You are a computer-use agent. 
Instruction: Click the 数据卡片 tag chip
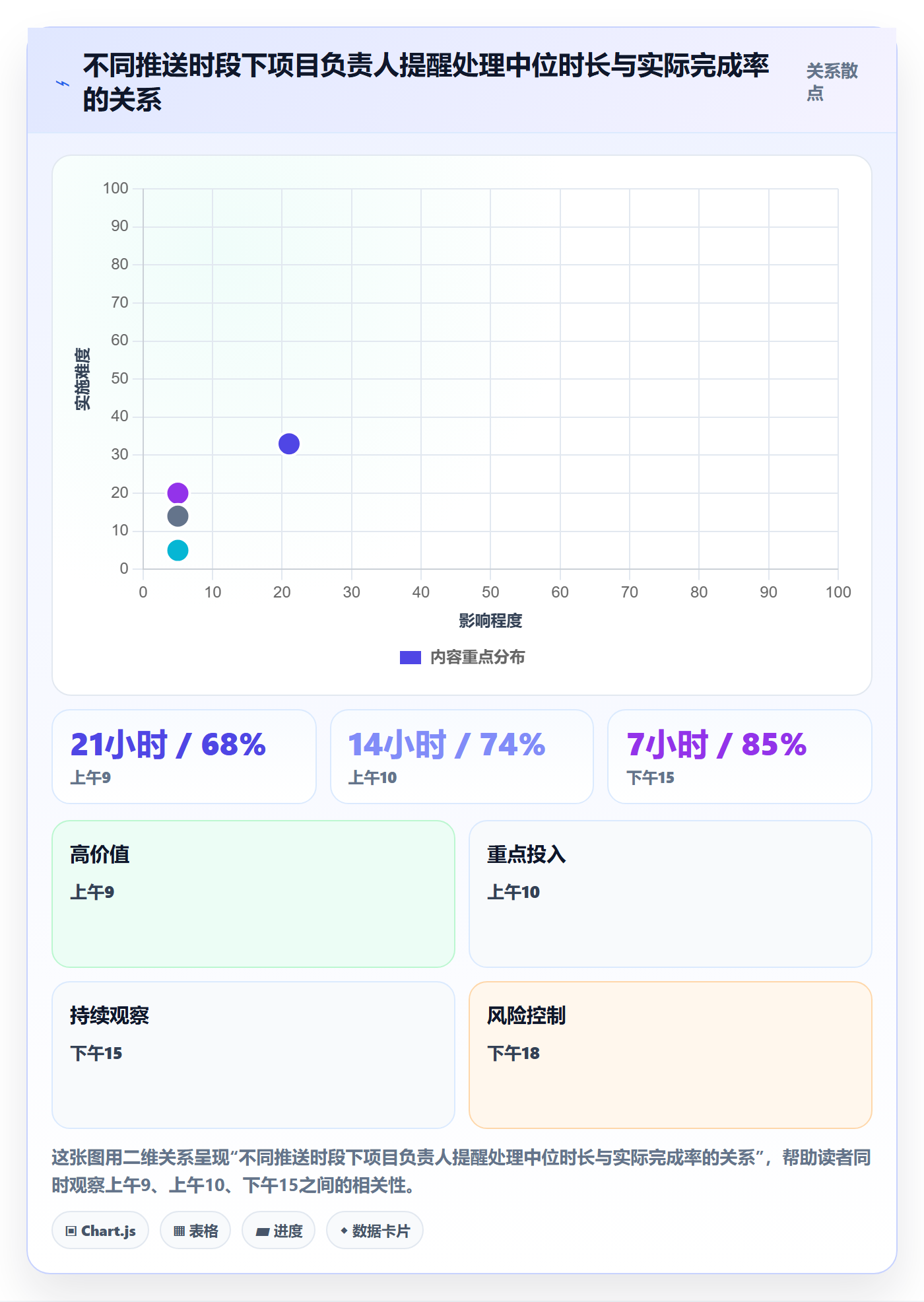click(375, 1231)
